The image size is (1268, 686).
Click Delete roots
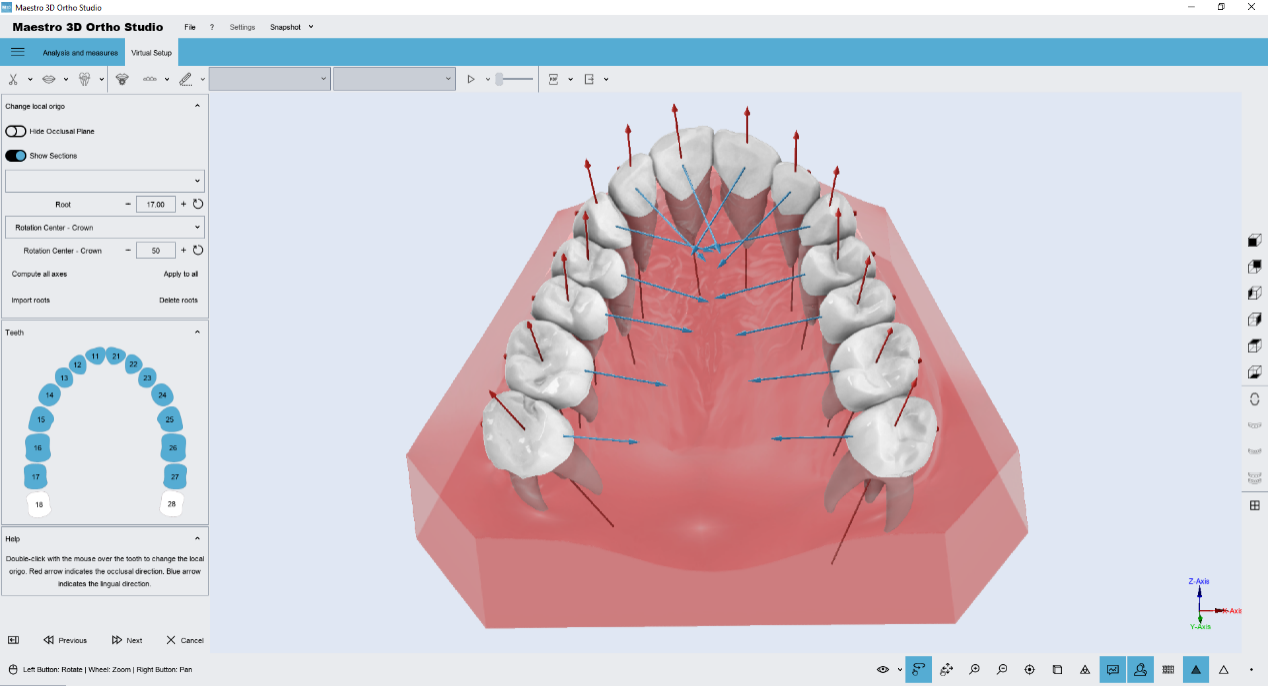coord(179,300)
